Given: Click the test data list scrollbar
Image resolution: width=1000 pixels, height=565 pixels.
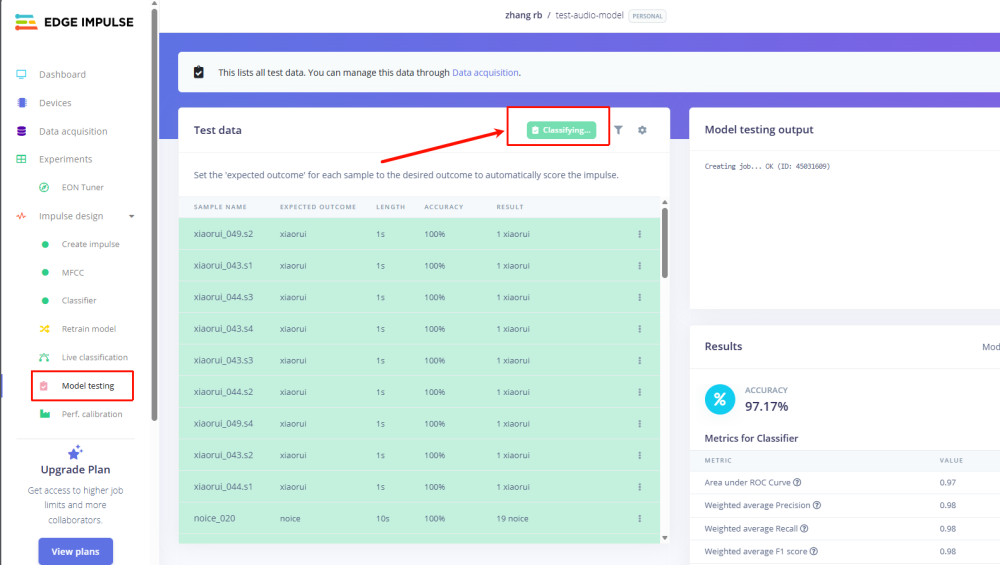Looking at the screenshot, I should (665, 243).
